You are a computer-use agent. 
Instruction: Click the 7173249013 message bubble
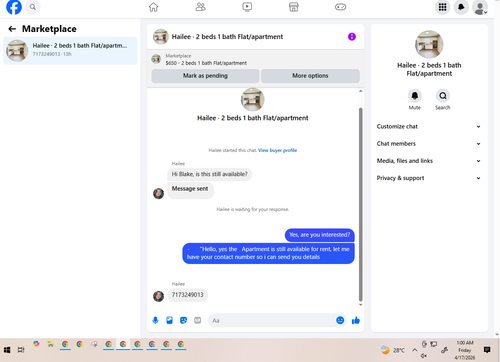(187, 295)
